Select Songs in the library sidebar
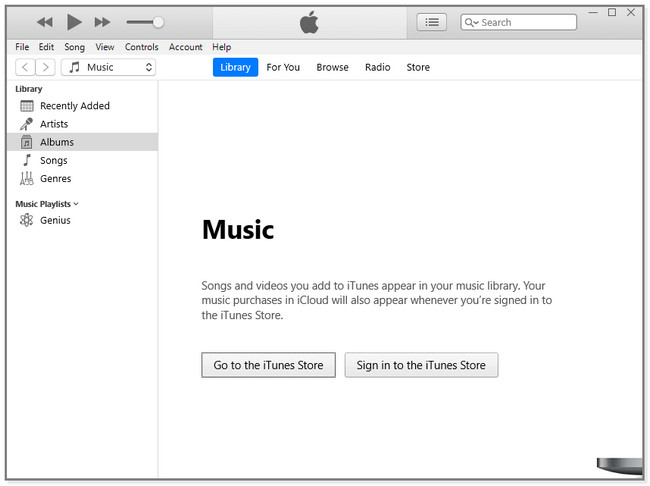The width and height of the screenshot is (650, 486). 82,160
